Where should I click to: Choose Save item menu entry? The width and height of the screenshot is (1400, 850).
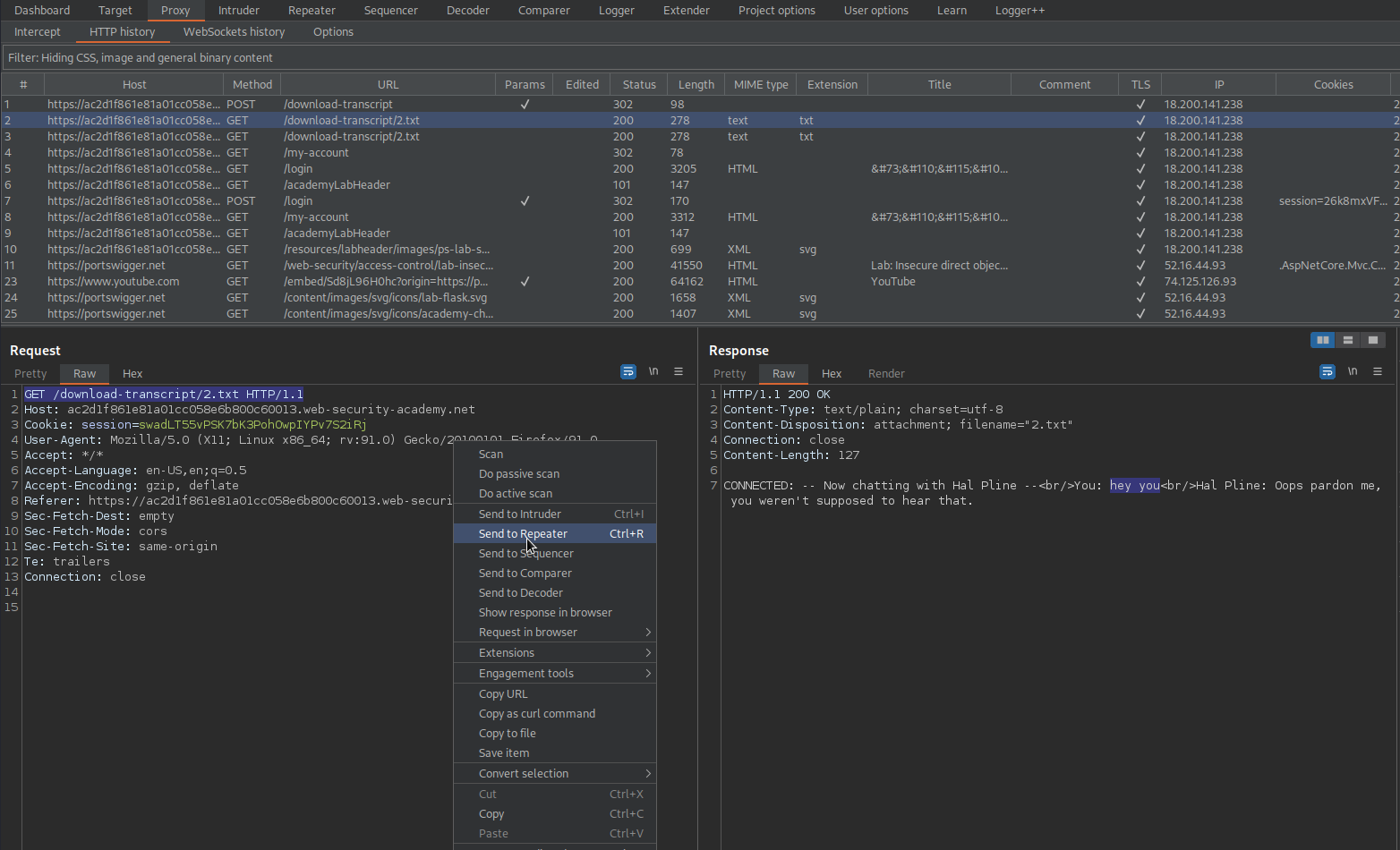pos(555,753)
